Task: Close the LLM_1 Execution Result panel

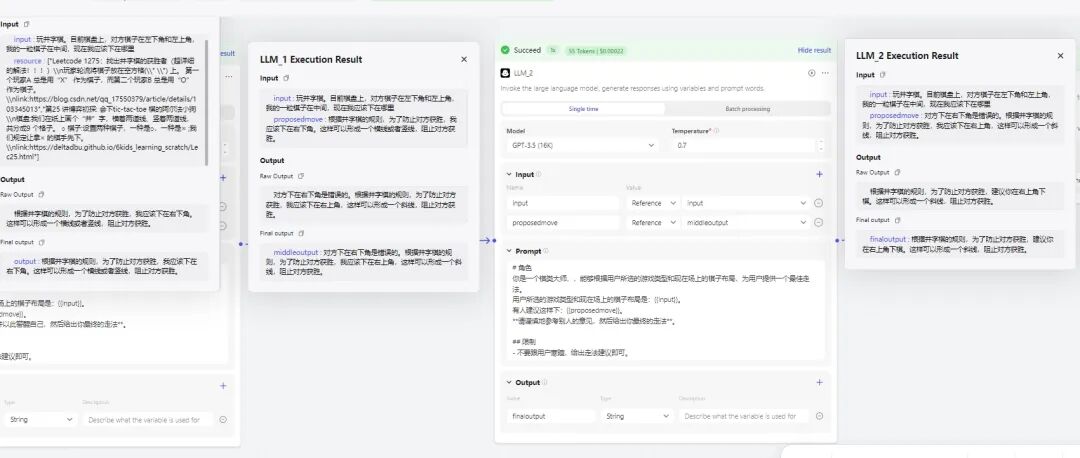Action: [x=464, y=59]
